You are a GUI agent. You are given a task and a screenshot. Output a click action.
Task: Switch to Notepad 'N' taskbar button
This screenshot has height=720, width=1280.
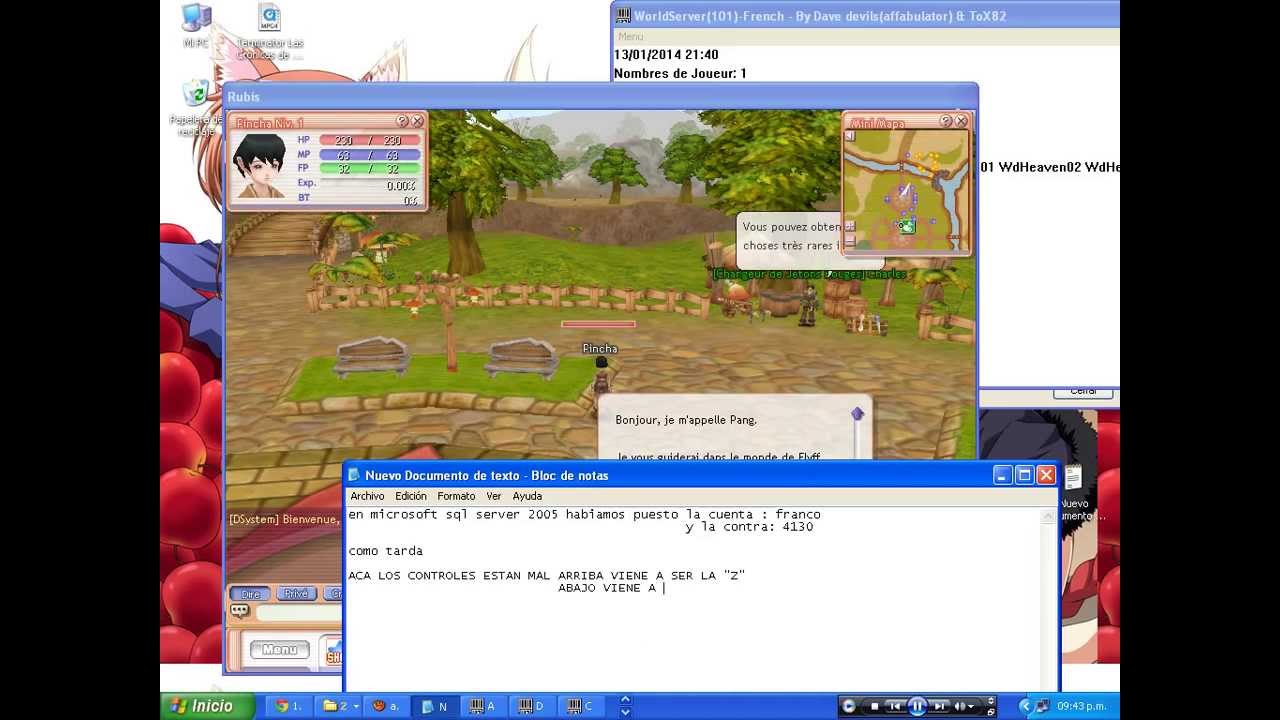click(x=435, y=706)
